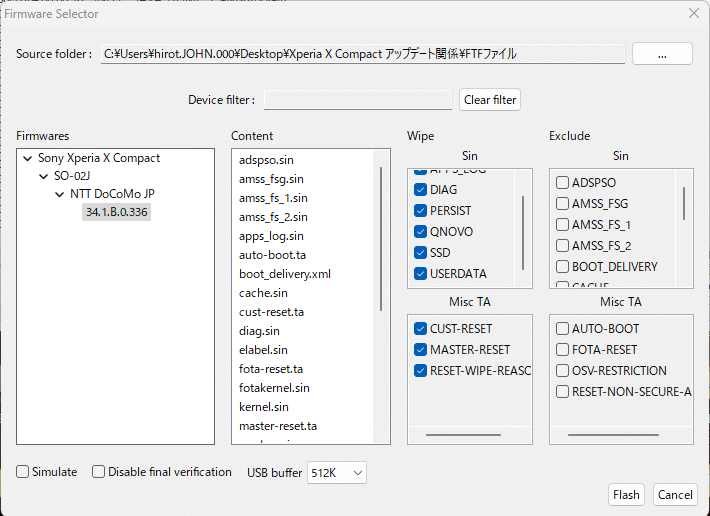Click Exclude Misc TA horizontal scrollbar
This screenshot has height=516, width=710.
coord(614,435)
